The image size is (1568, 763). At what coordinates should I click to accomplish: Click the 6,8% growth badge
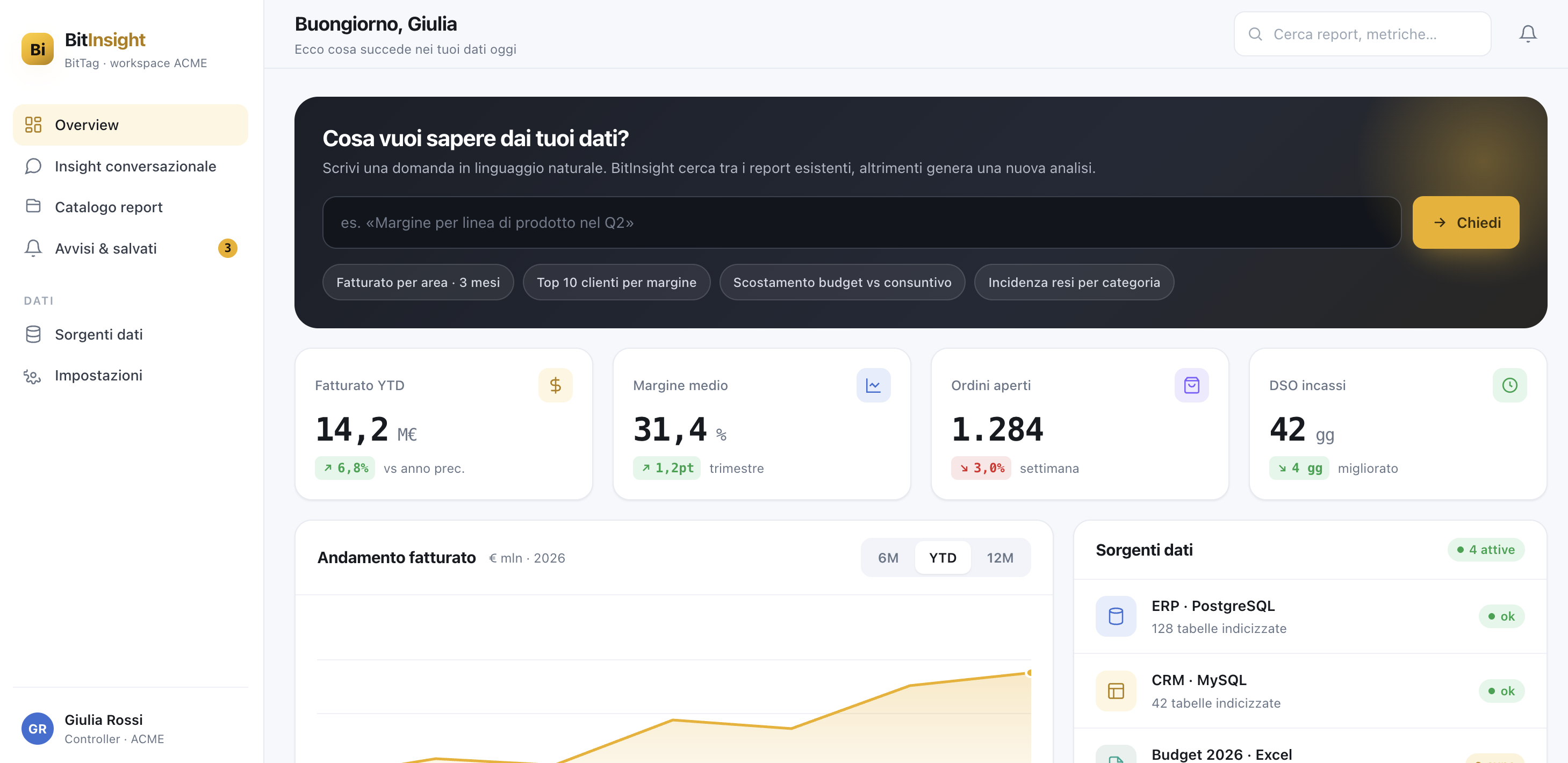(344, 468)
